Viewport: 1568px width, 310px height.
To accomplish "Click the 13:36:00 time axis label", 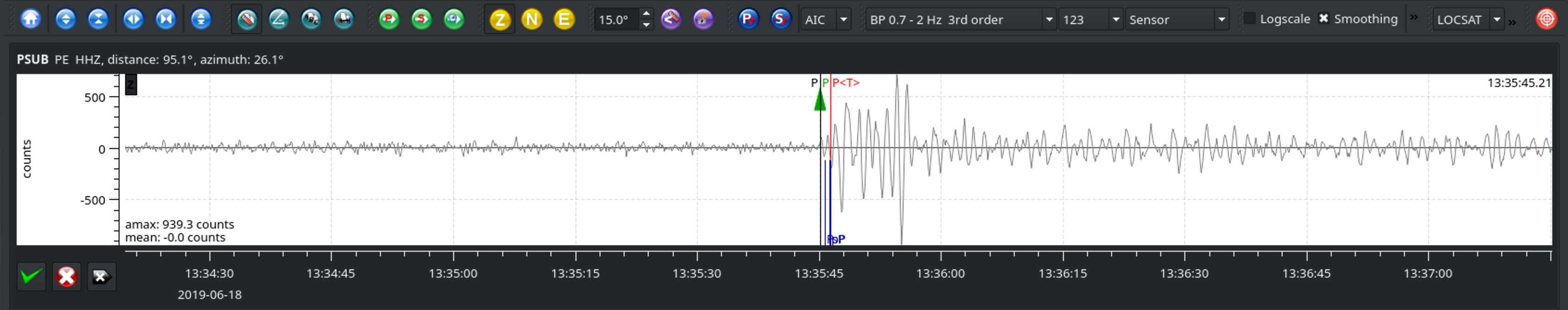I will pos(941,273).
